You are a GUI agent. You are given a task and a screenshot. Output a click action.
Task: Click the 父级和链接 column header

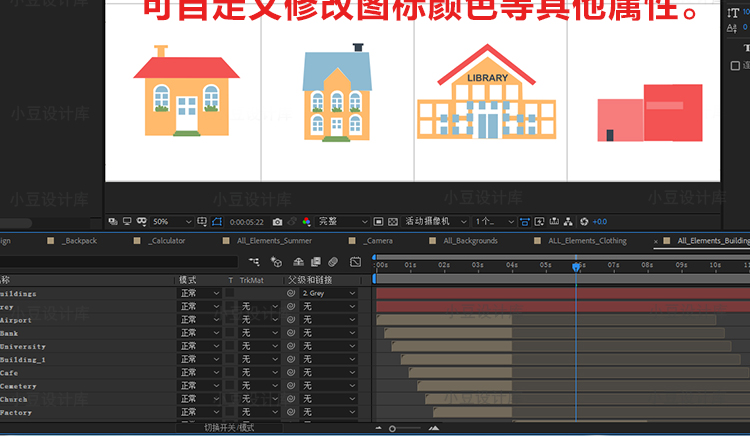[309, 280]
